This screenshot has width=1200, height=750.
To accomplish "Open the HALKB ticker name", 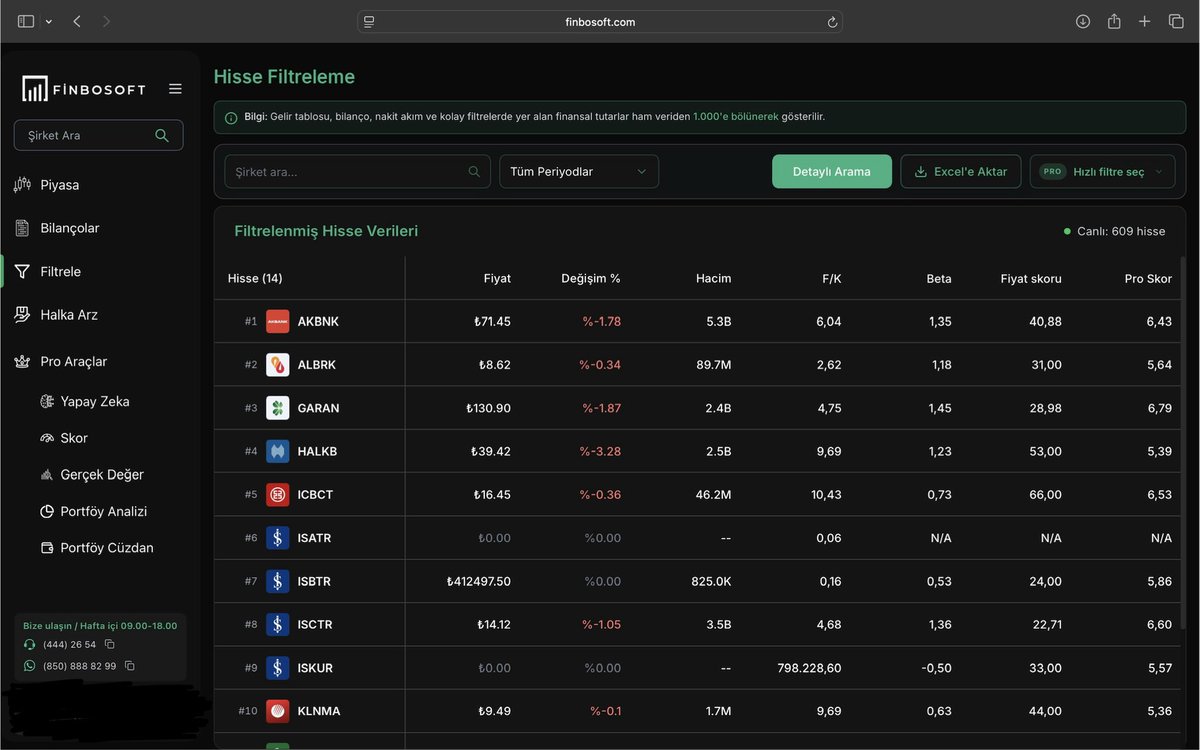I will (x=317, y=451).
